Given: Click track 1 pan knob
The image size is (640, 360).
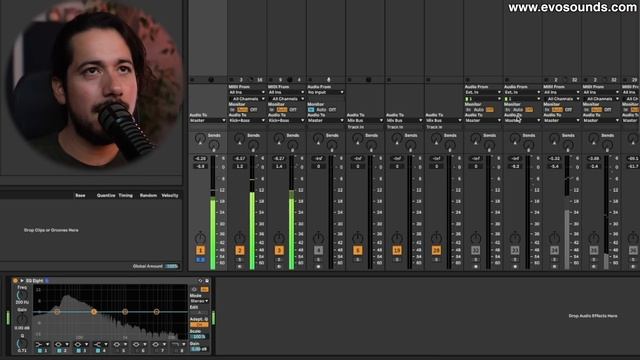Looking at the screenshot, I should [200, 238].
